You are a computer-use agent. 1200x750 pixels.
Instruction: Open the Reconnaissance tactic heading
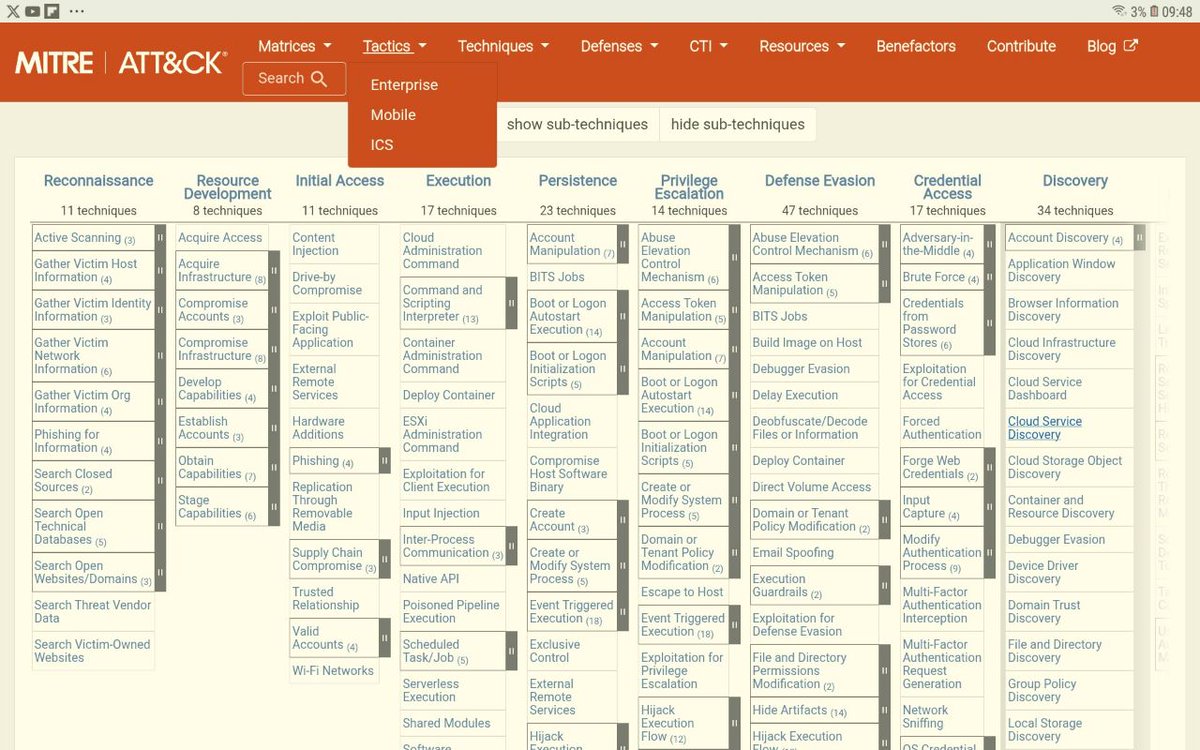pos(98,181)
